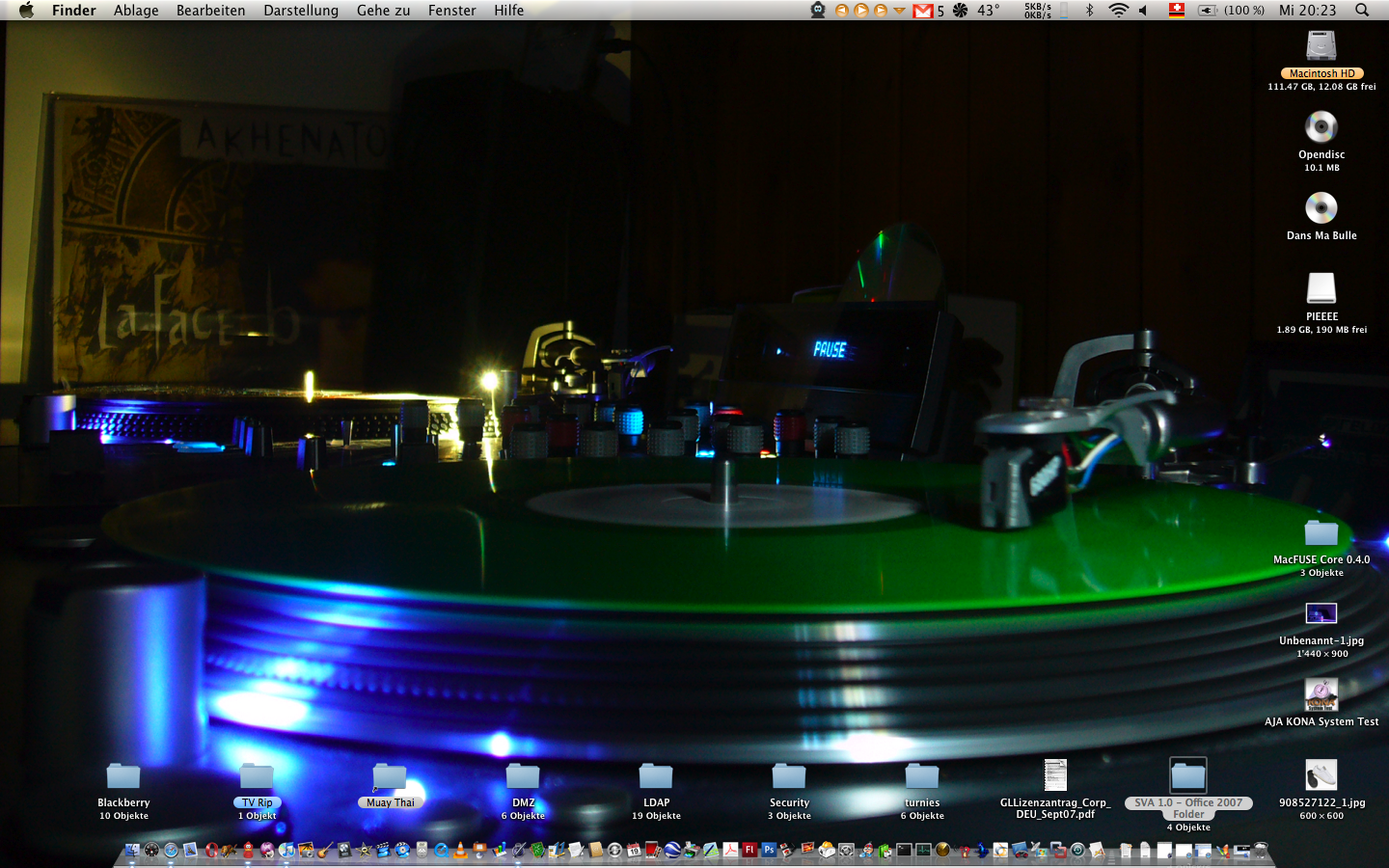Open the keyboard input flag menu
The width and height of the screenshot is (1389, 868).
click(x=1177, y=11)
